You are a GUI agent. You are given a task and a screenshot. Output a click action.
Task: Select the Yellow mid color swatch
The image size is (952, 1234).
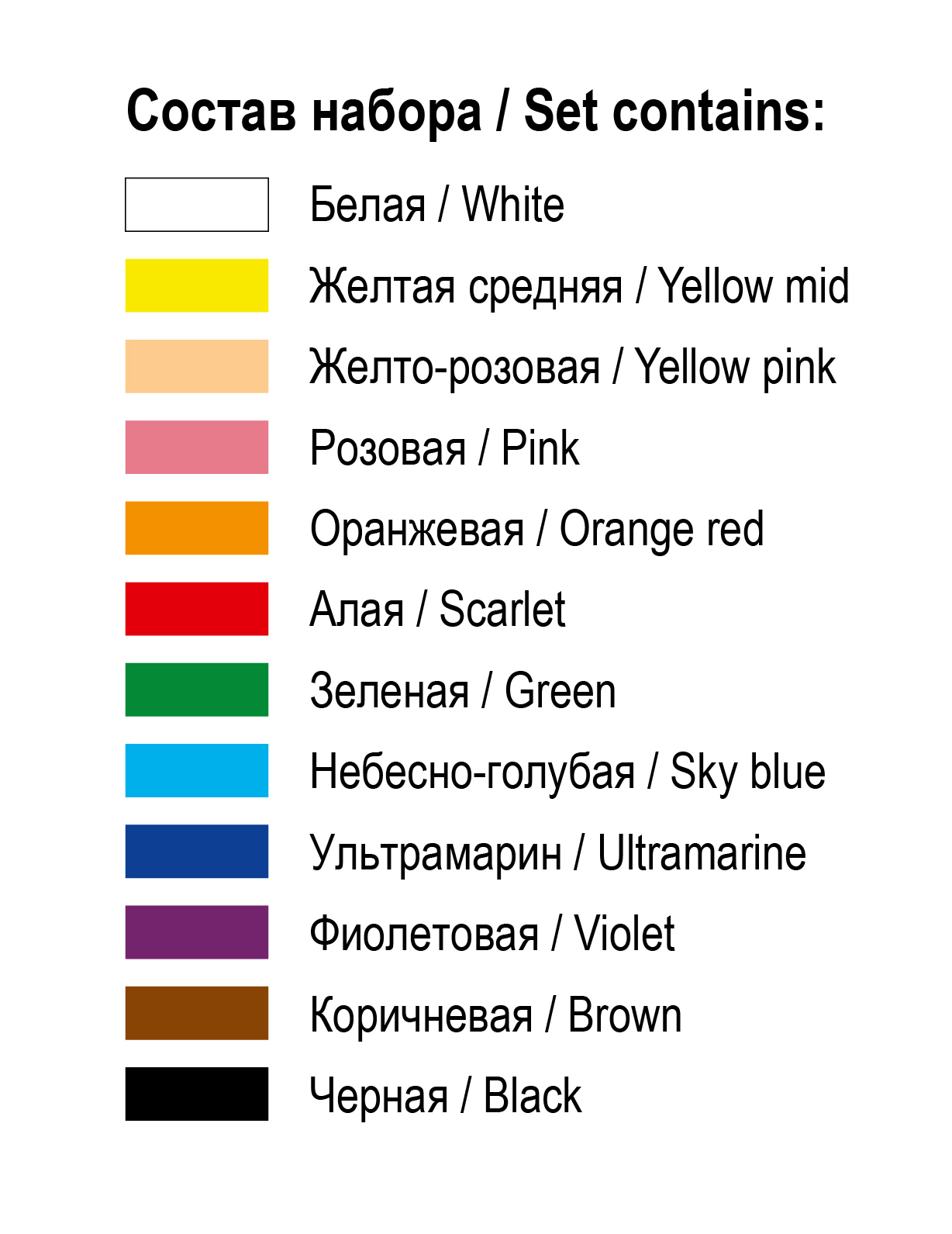click(x=197, y=285)
